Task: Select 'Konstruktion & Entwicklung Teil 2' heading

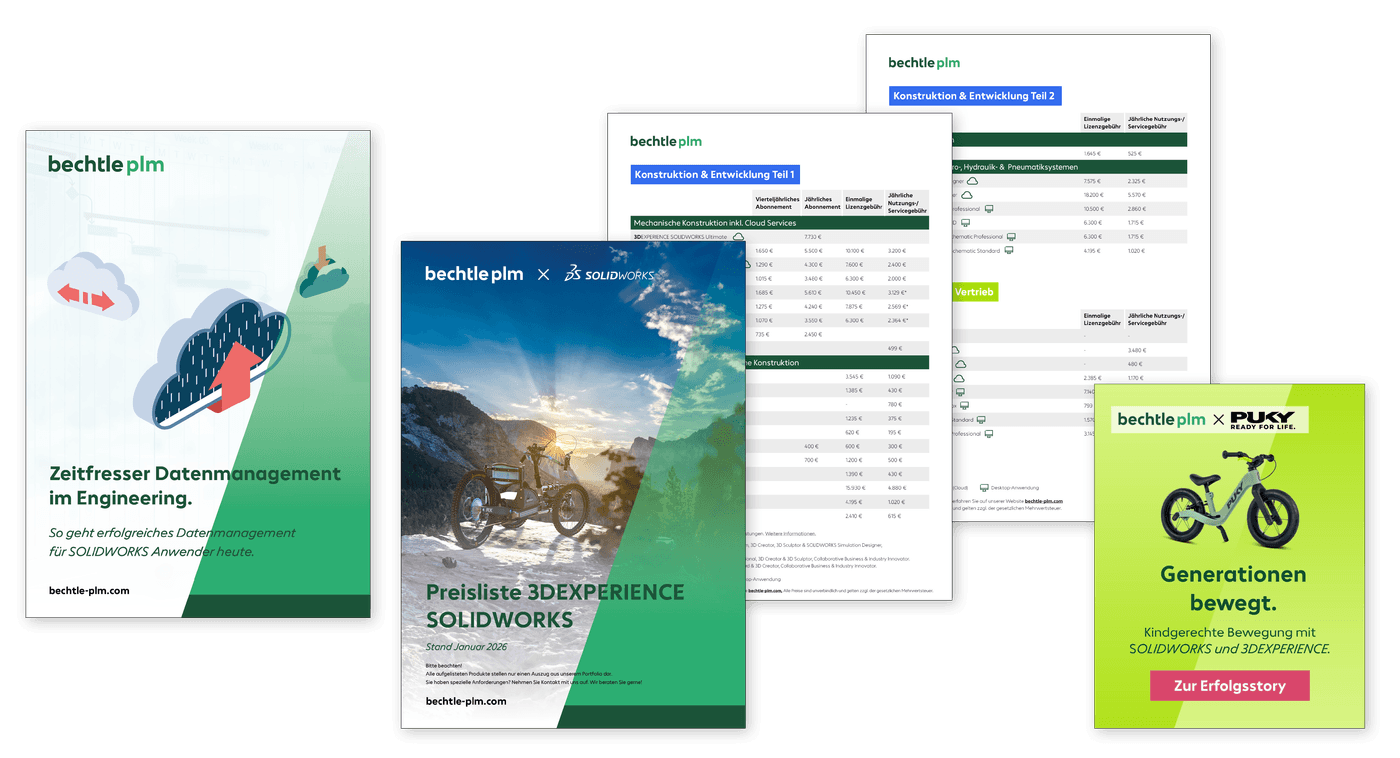Action: point(974,96)
